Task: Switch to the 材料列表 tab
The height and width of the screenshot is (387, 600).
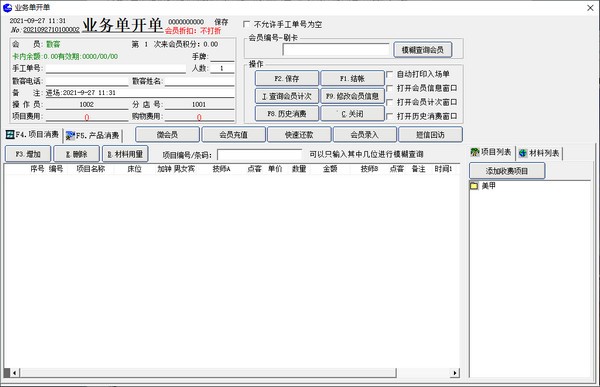Action: tap(540, 153)
